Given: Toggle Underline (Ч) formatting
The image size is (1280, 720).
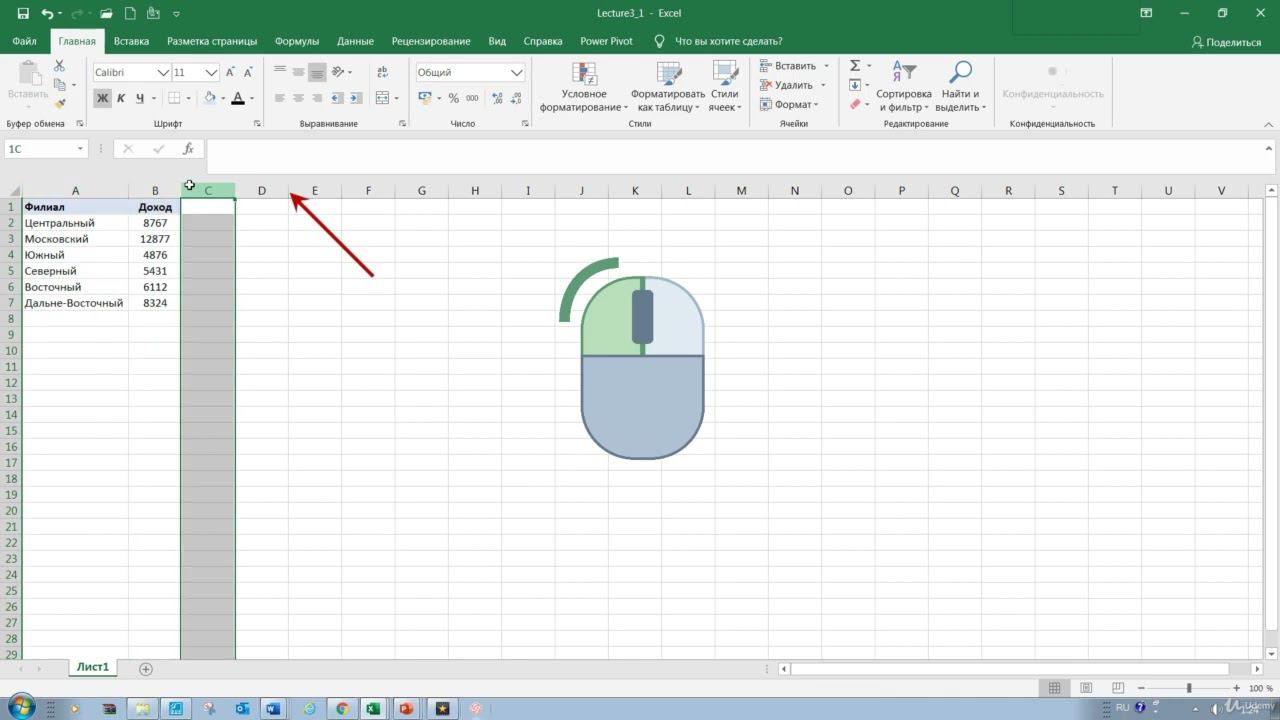Looking at the screenshot, I should 140,98.
